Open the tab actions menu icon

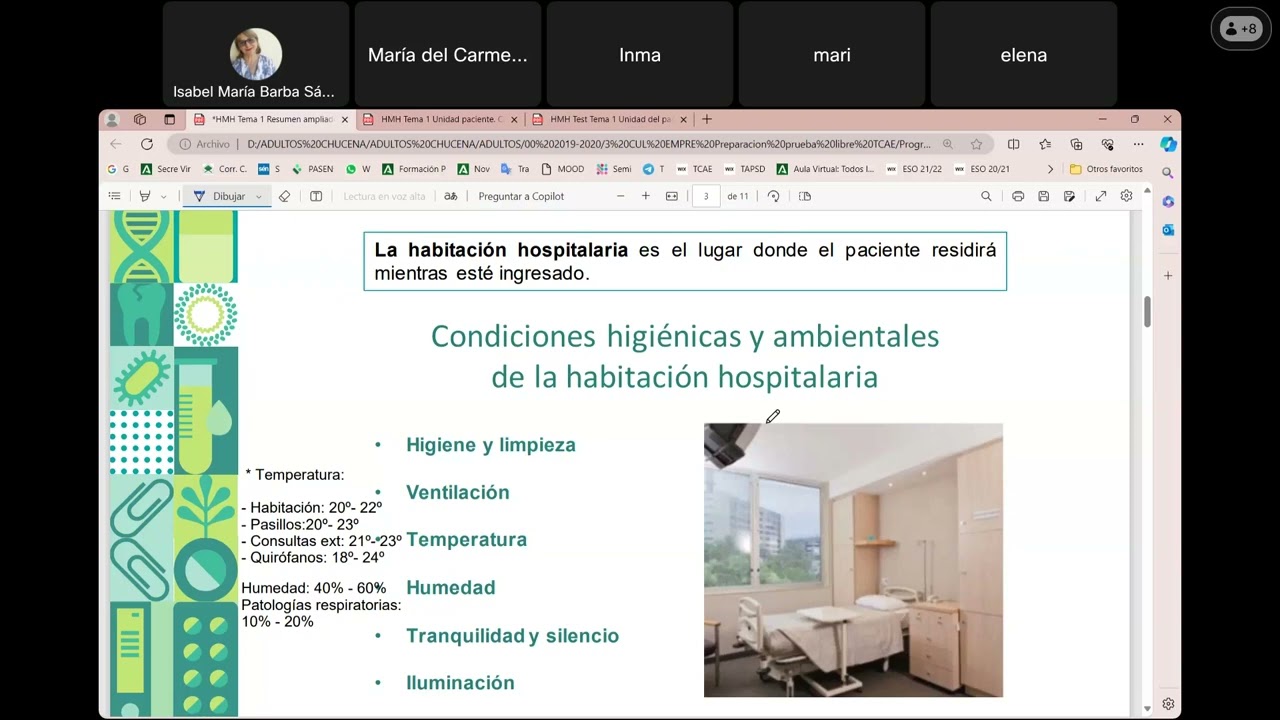(x=169, y=119)
